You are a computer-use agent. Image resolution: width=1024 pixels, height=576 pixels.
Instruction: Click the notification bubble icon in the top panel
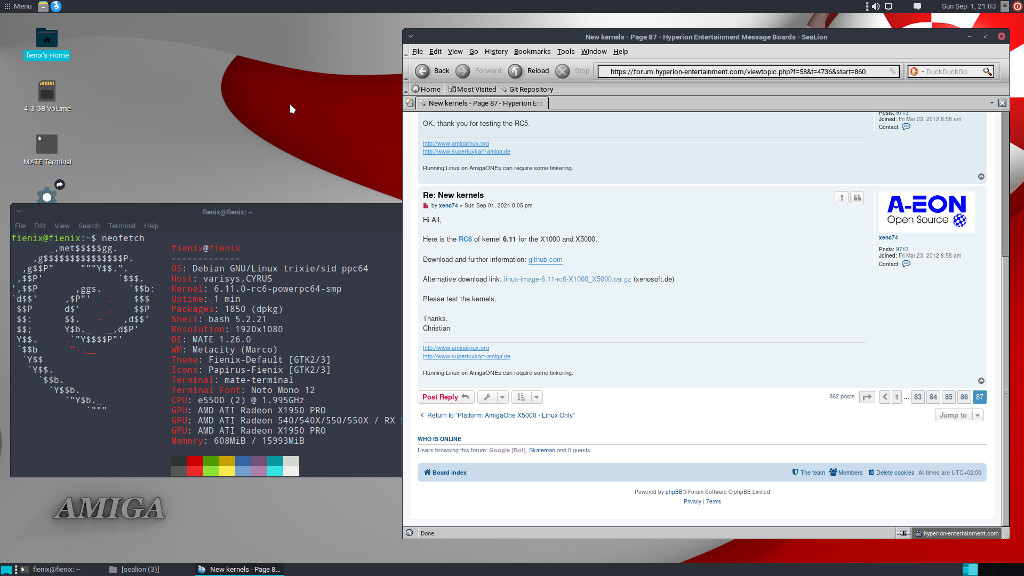tap(918, 6)
